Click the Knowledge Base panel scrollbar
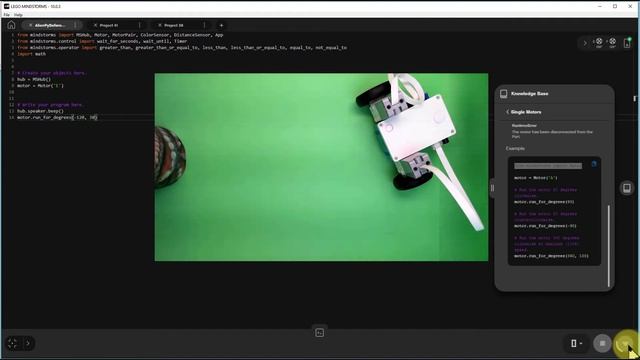 click(609, 246)
